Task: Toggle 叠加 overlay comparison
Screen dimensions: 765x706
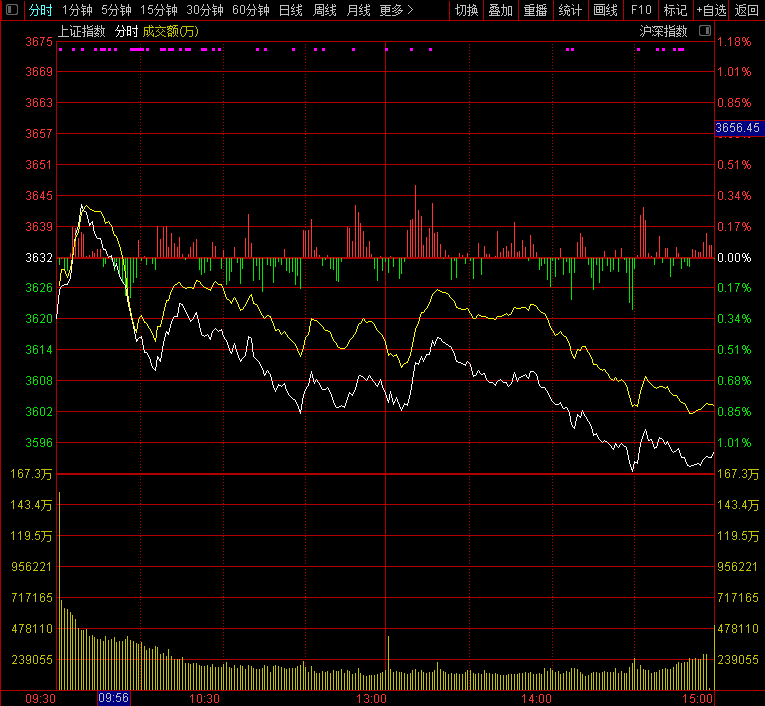Action: pos(500,11)
